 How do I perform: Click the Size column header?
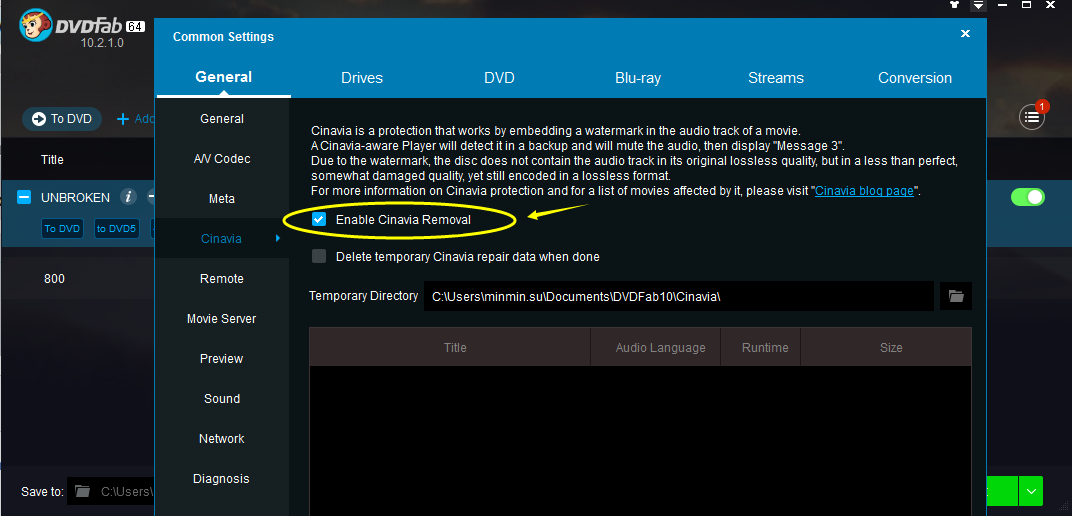coord(886,347)
